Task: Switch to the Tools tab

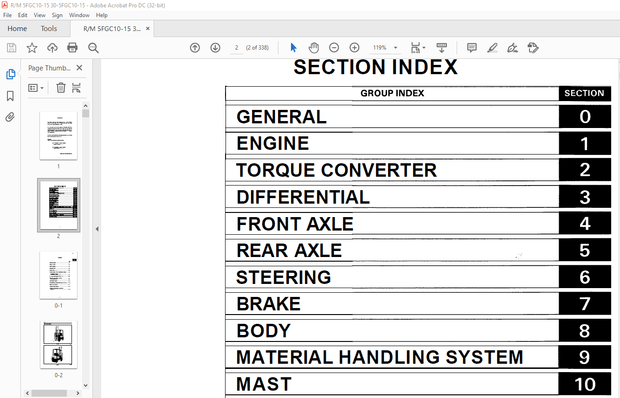Action: point(49,28)
